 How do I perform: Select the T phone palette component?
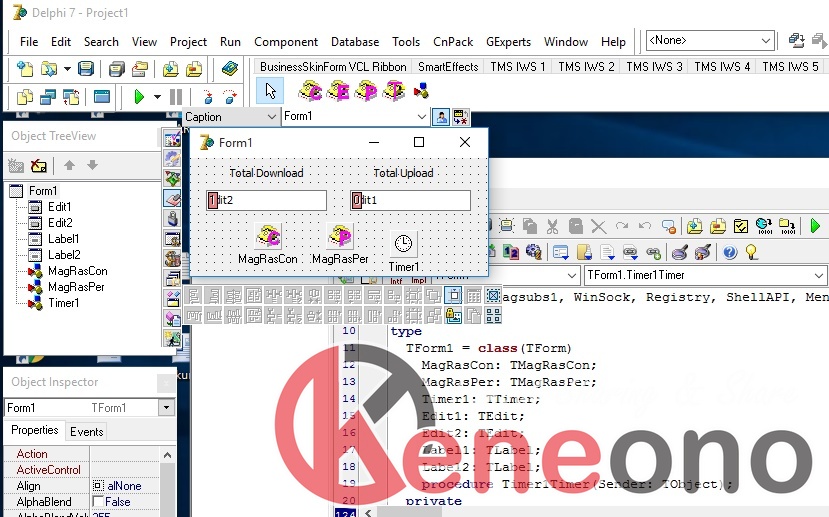(393, 90)
